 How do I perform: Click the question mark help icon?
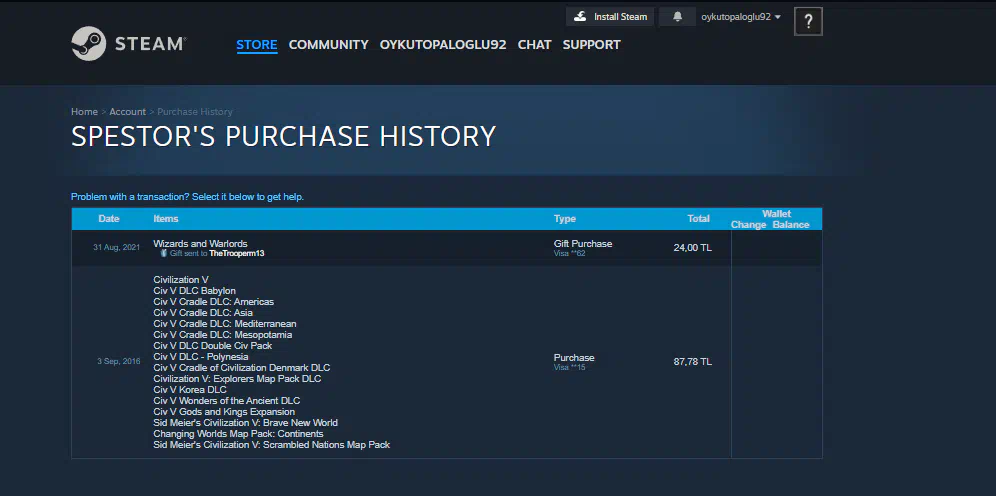pyautogui.click(x=808, y=22)
